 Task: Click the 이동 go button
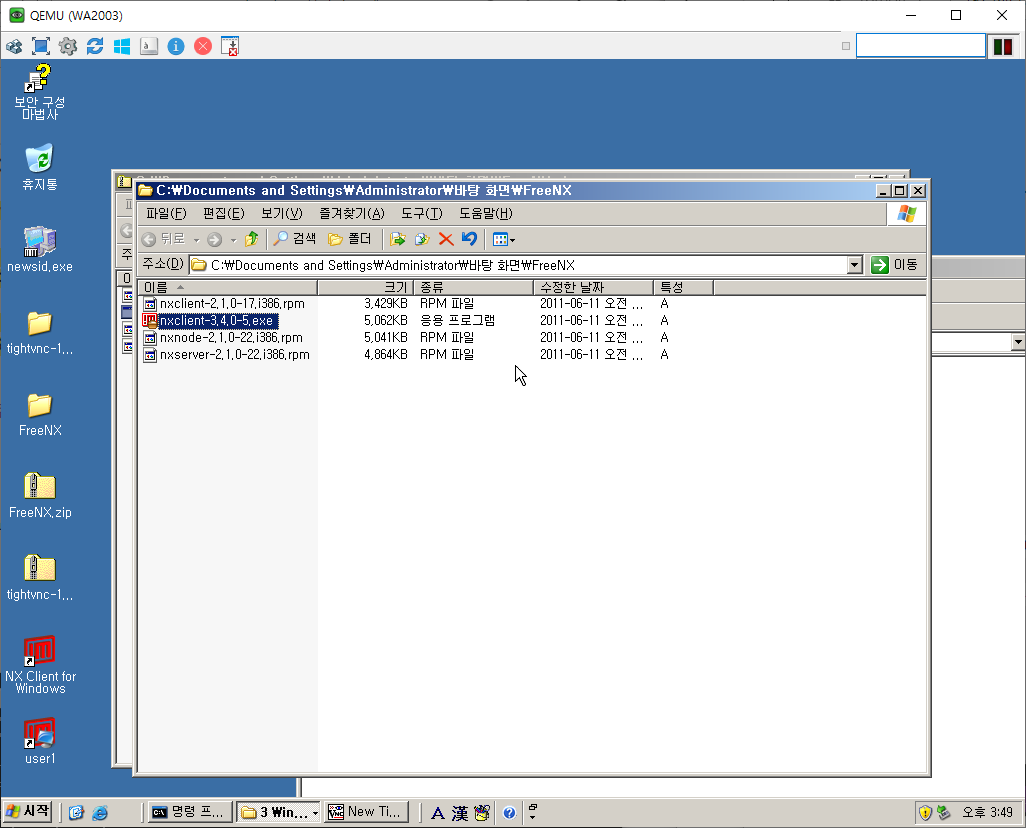[894, 264]
